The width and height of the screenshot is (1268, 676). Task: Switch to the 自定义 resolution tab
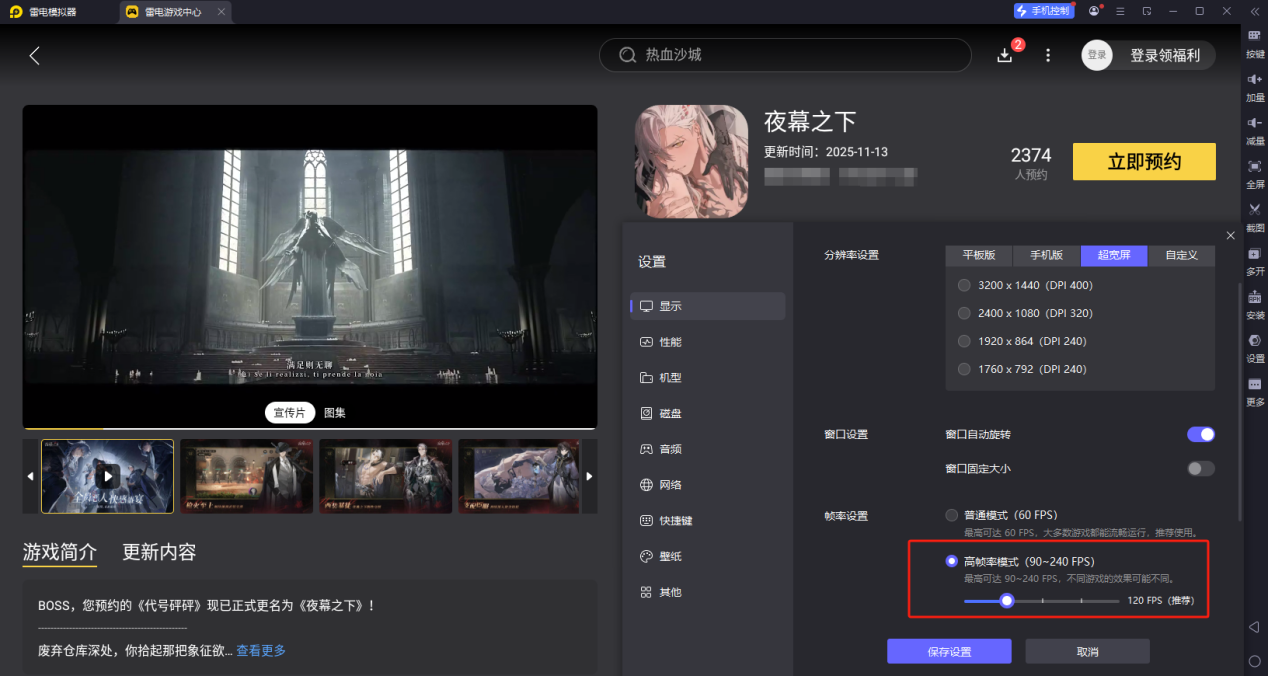(x=1181, y=255)
